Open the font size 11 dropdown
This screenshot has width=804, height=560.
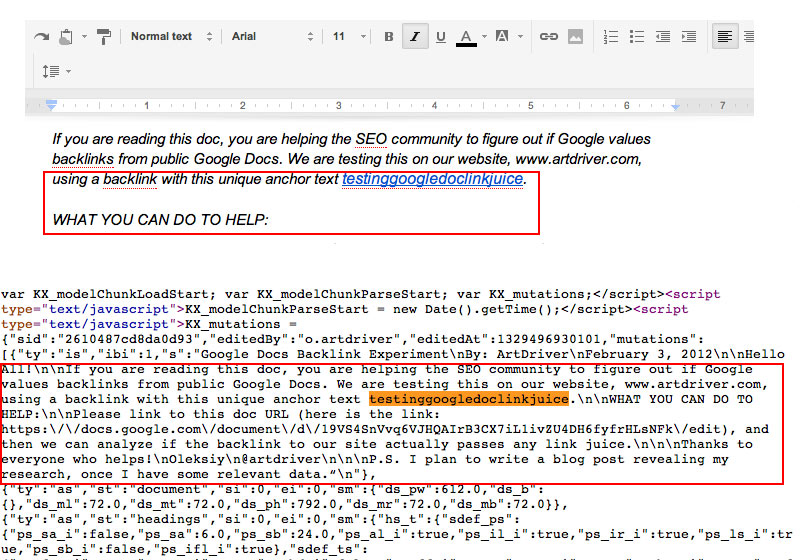[x=349, y=36]
